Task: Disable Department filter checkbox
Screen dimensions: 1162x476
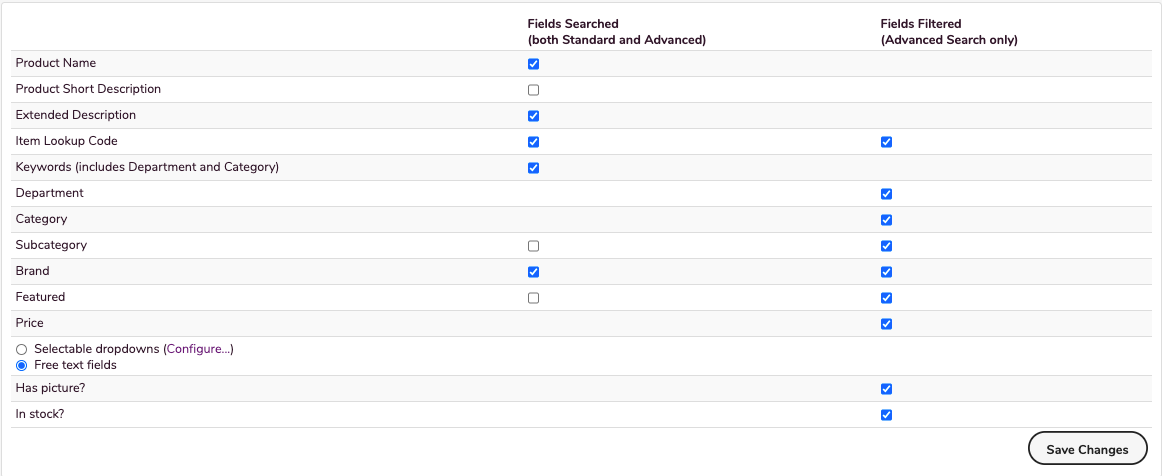Action: pos(886,194)
